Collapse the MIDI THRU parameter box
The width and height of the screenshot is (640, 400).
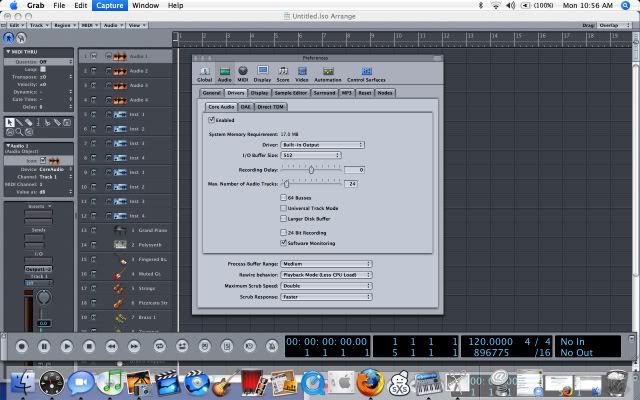(8, 52)
